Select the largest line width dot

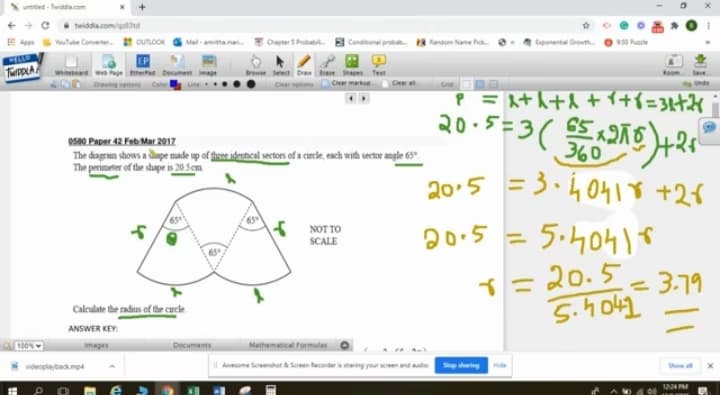(251, 84)
